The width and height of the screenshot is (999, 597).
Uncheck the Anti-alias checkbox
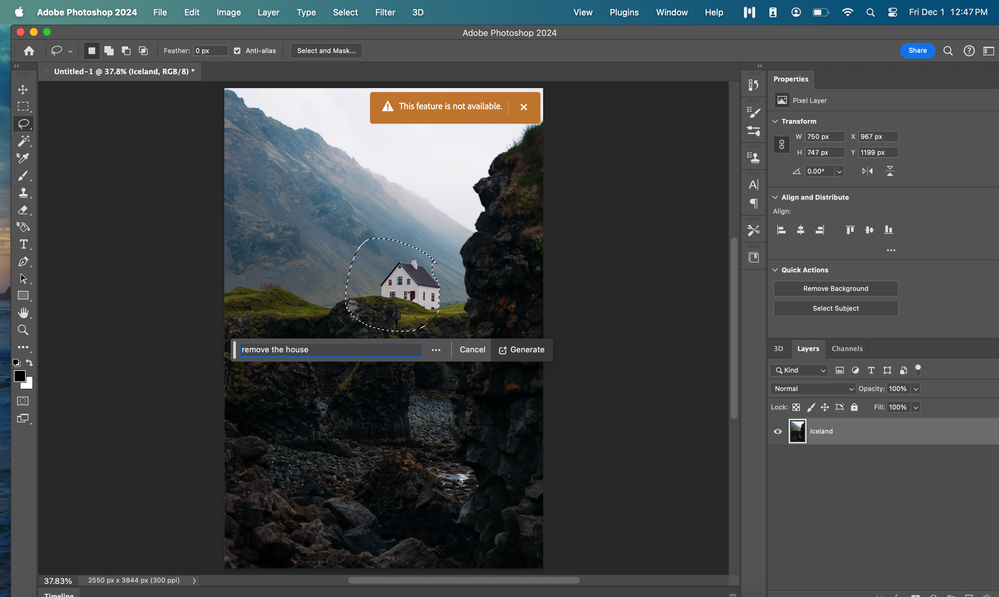(237, 51)
